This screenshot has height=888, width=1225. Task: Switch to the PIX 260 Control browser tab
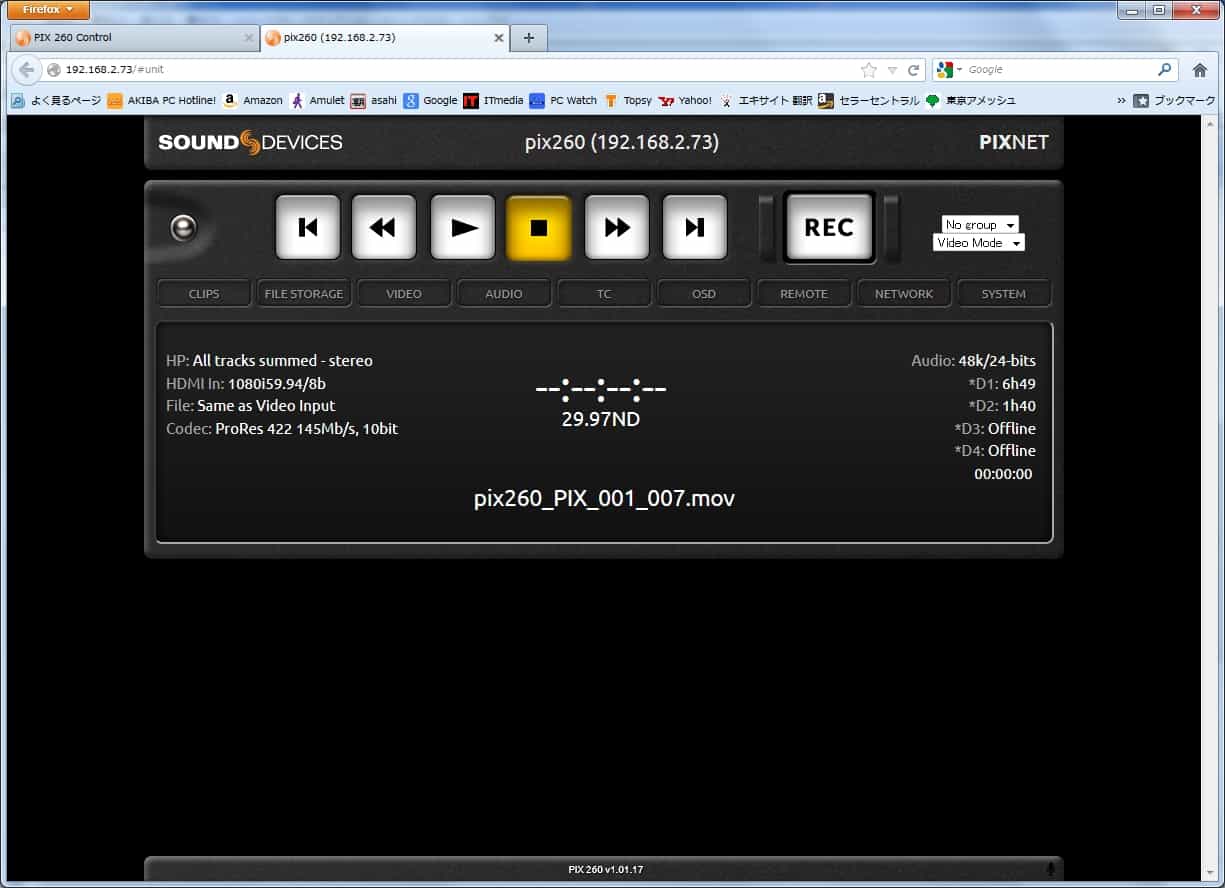(x=135, y=38)
